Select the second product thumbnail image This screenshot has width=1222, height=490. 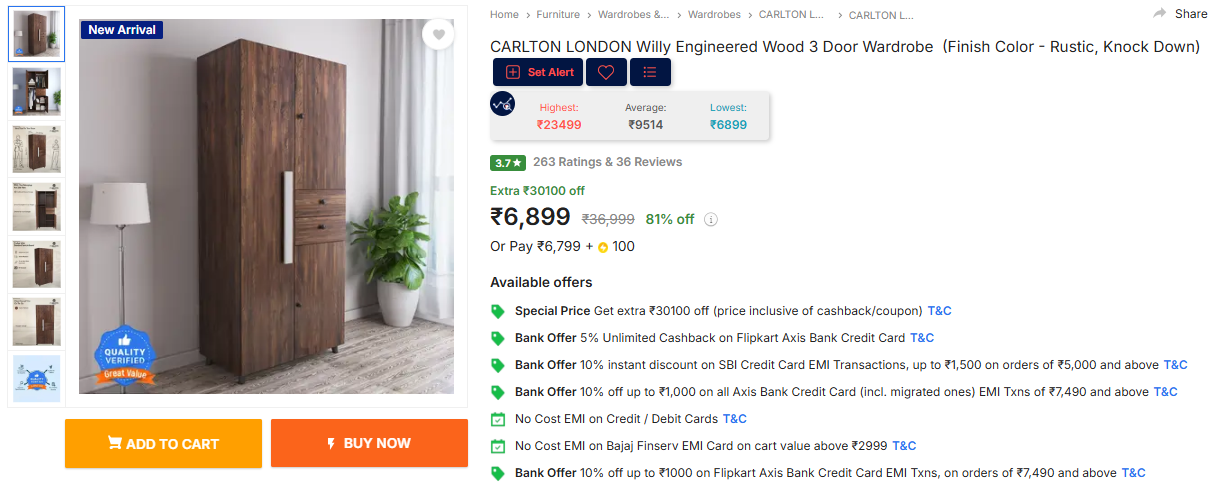tap(37, 92)
